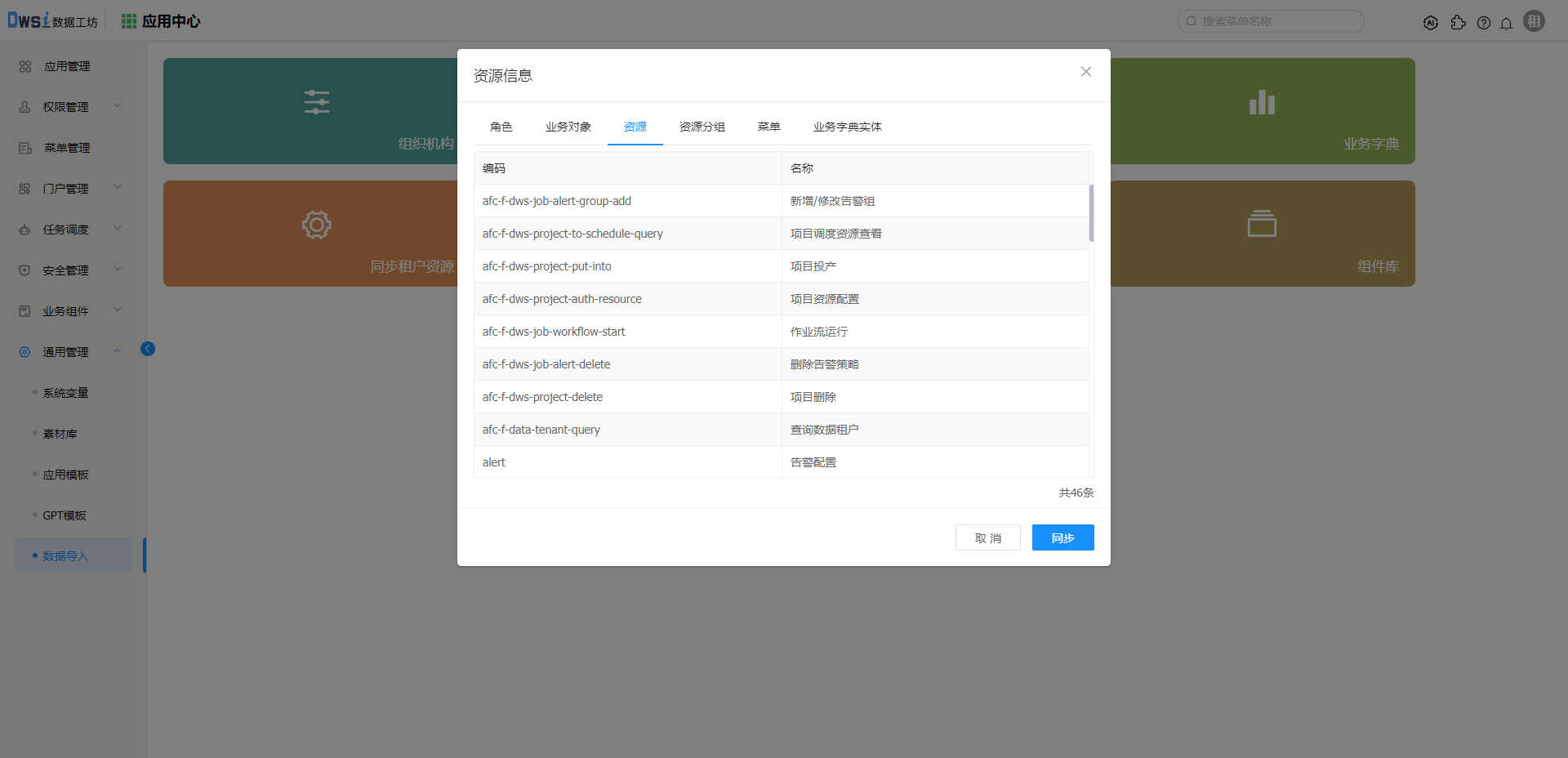Open the user avatar in top right
Image resolution: width=1568 pixels, height=758 pixels.
1535,21
